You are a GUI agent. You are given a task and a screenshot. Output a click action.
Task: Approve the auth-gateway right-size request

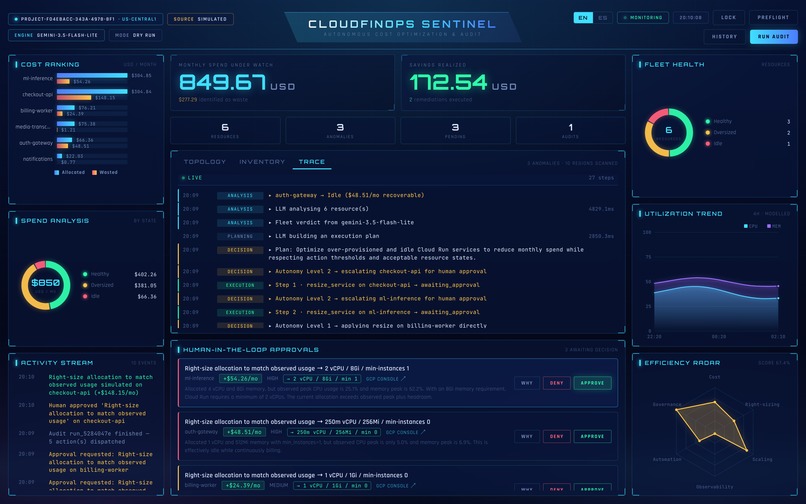pyautogui.click(x=592, y=437)
